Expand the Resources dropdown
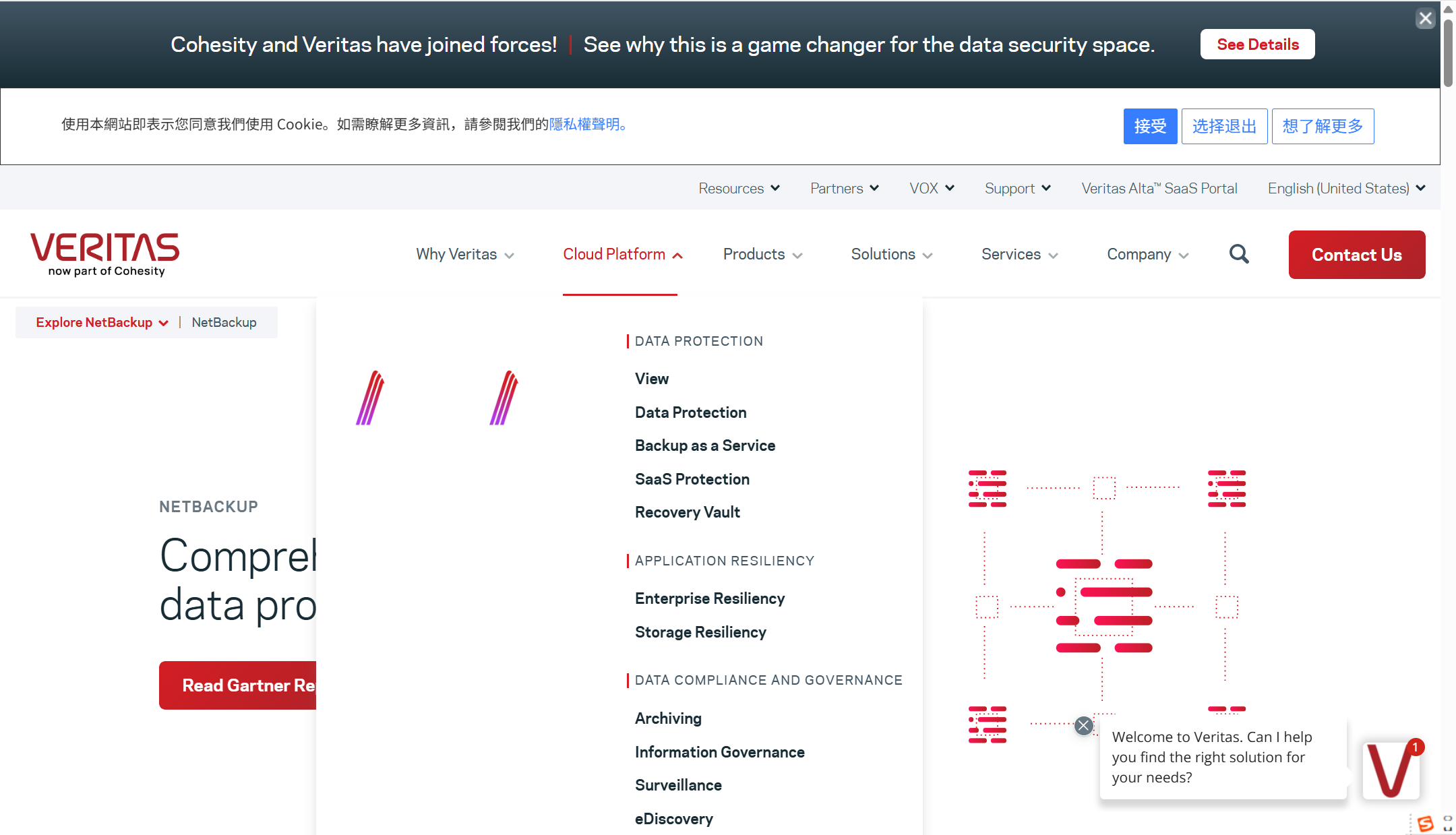This screenshot has height=835, width=1456. [x=739, y=189]
